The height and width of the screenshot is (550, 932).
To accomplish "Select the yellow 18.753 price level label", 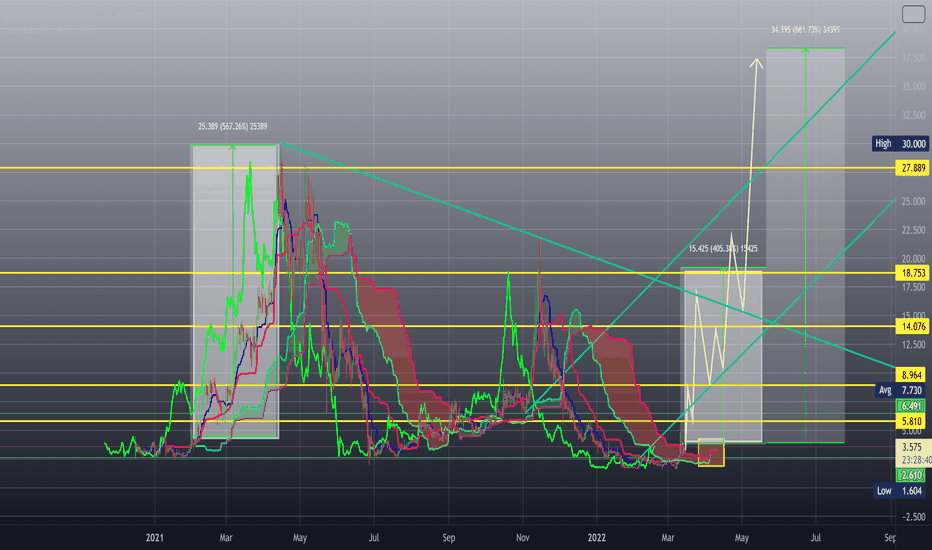I will [912, 273].
